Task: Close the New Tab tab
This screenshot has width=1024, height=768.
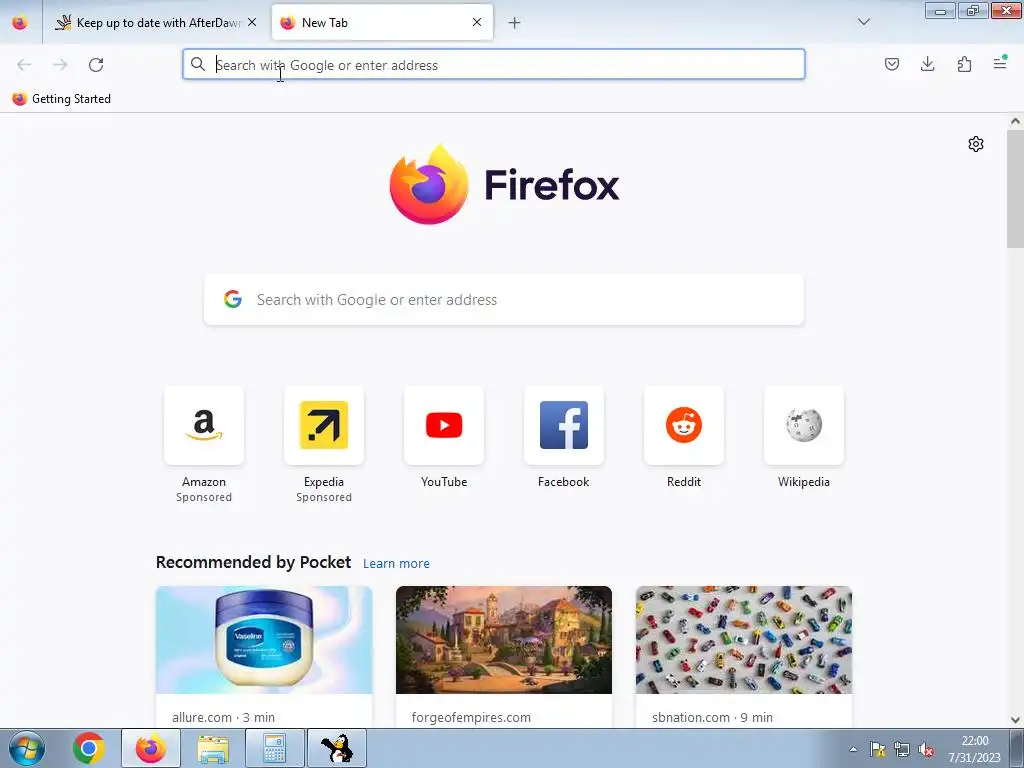Action: point(477,22)
